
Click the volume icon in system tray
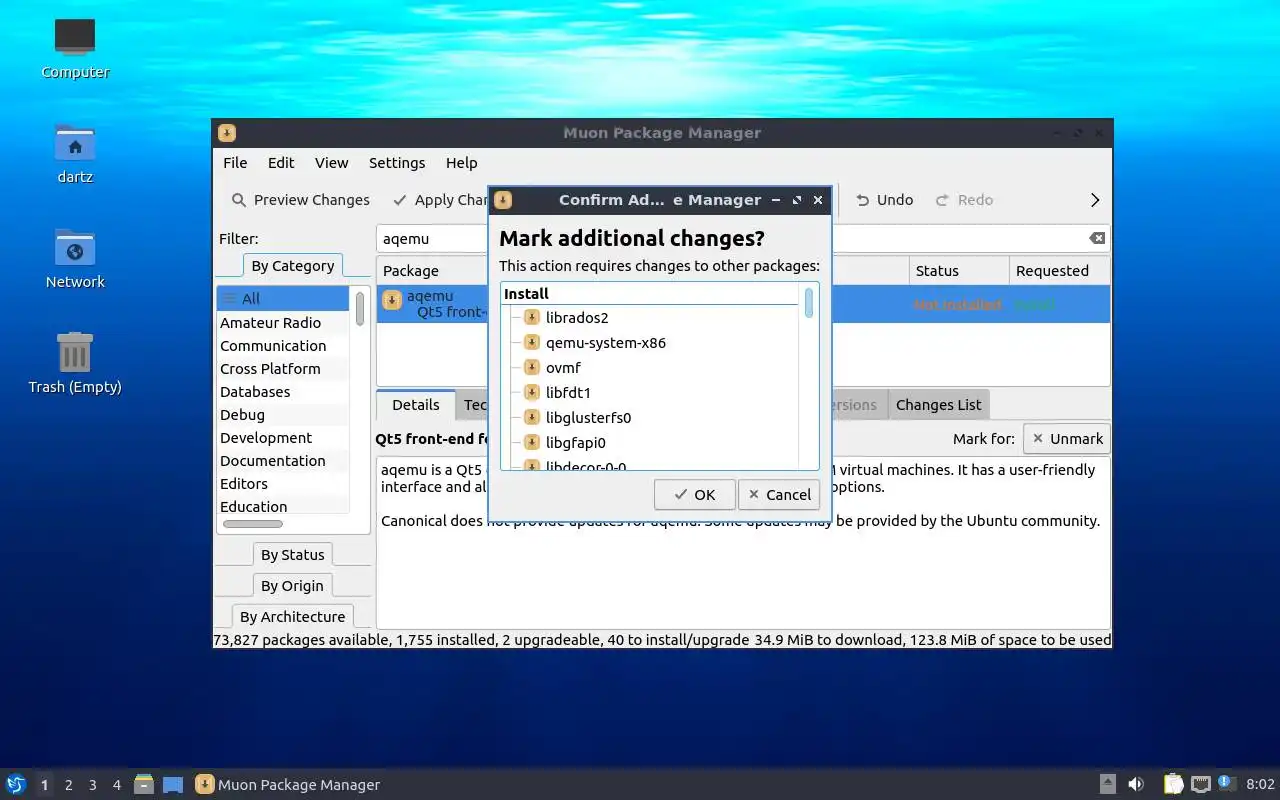pyautogui.click(x=1136, y=784)
